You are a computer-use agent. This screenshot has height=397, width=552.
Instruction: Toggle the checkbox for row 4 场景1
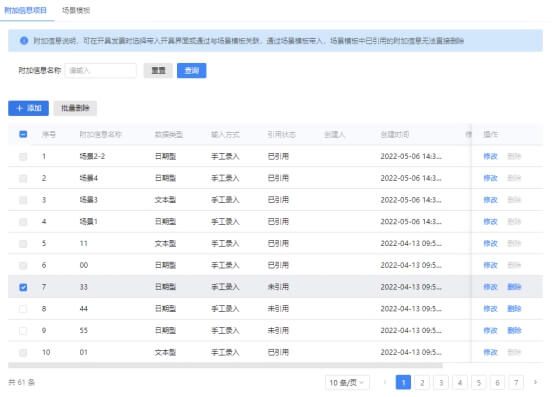click(x=23, y=222)
